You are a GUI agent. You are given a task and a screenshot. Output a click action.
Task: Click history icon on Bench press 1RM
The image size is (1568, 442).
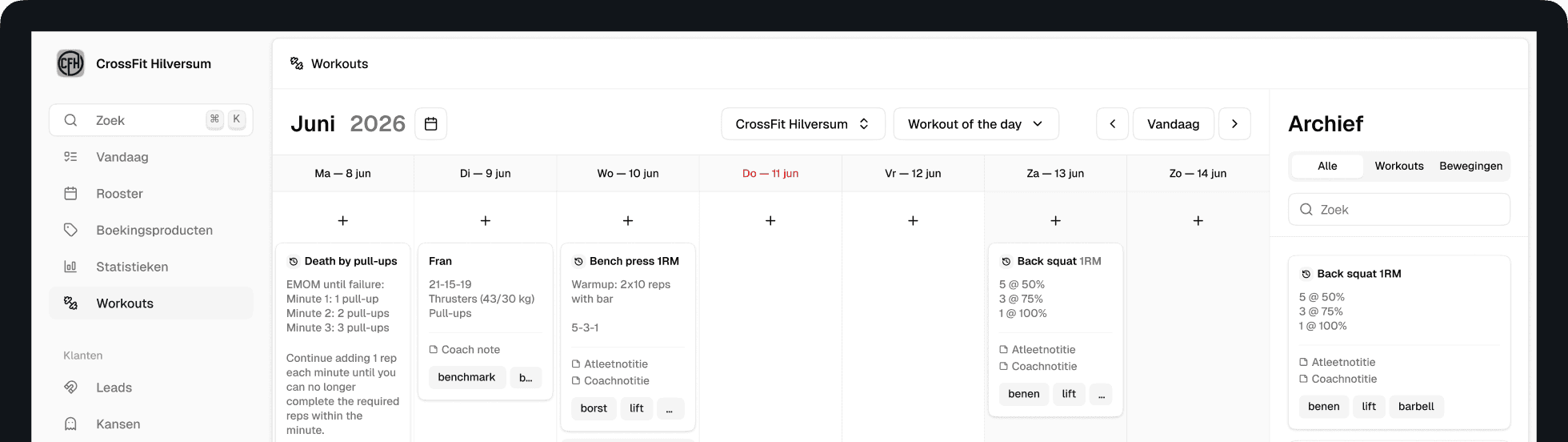click(x=578, y=261)
